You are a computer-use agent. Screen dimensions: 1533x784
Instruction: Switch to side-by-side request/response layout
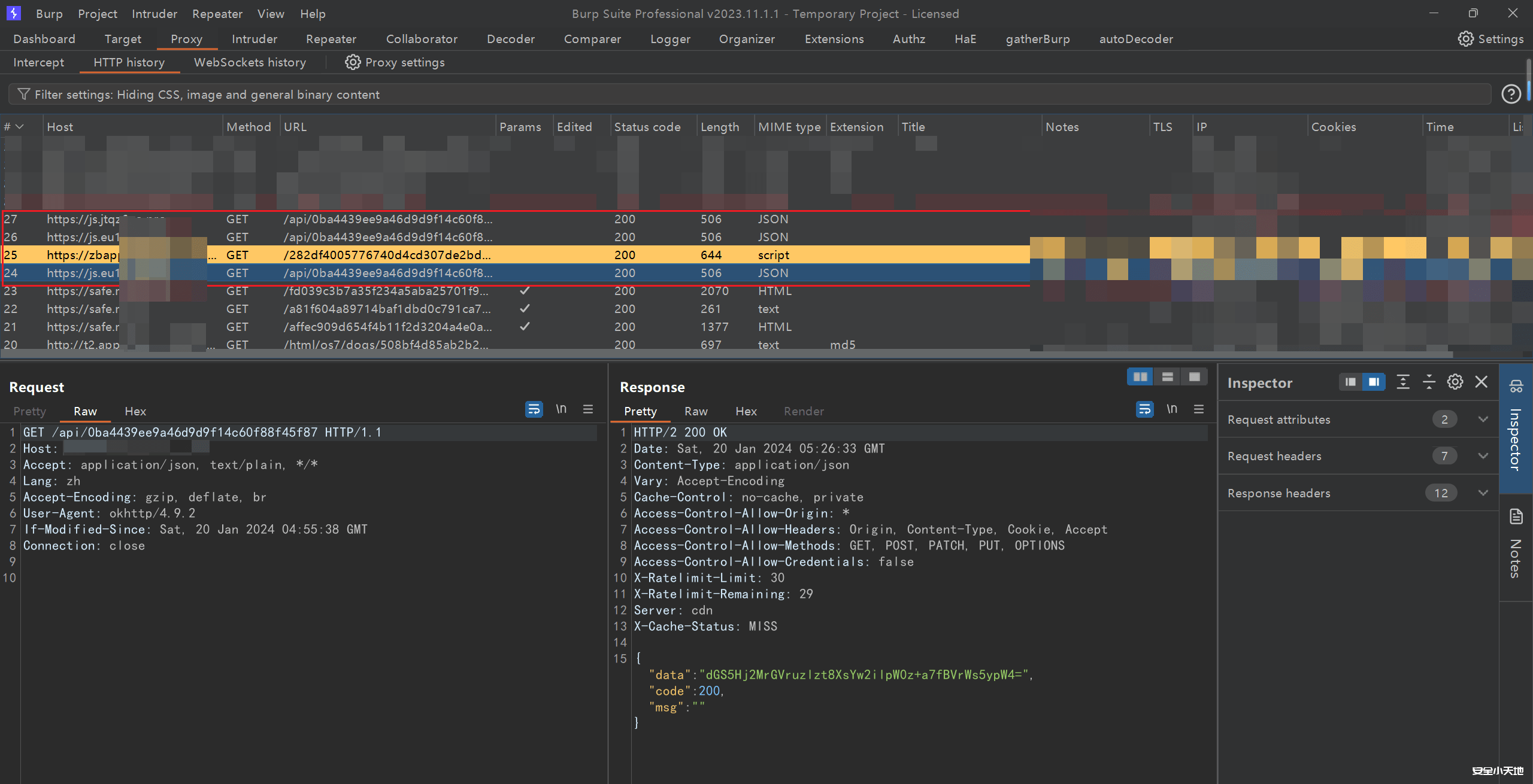click(x=1140, y=377)
